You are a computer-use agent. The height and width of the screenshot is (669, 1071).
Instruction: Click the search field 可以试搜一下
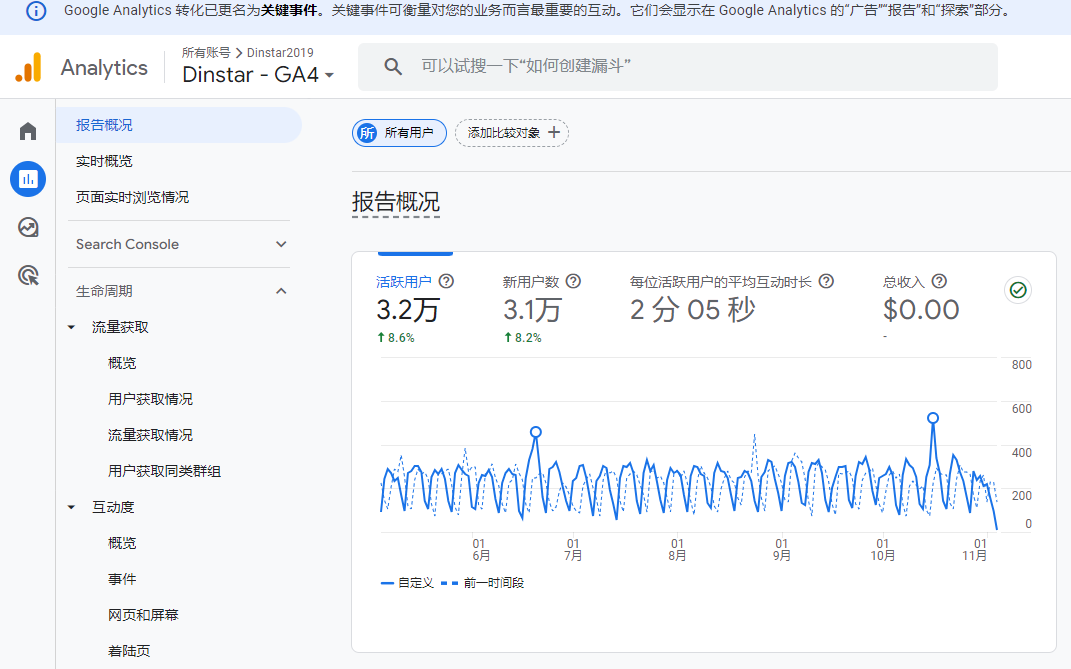pyautogui.click(x=678, y=66)
